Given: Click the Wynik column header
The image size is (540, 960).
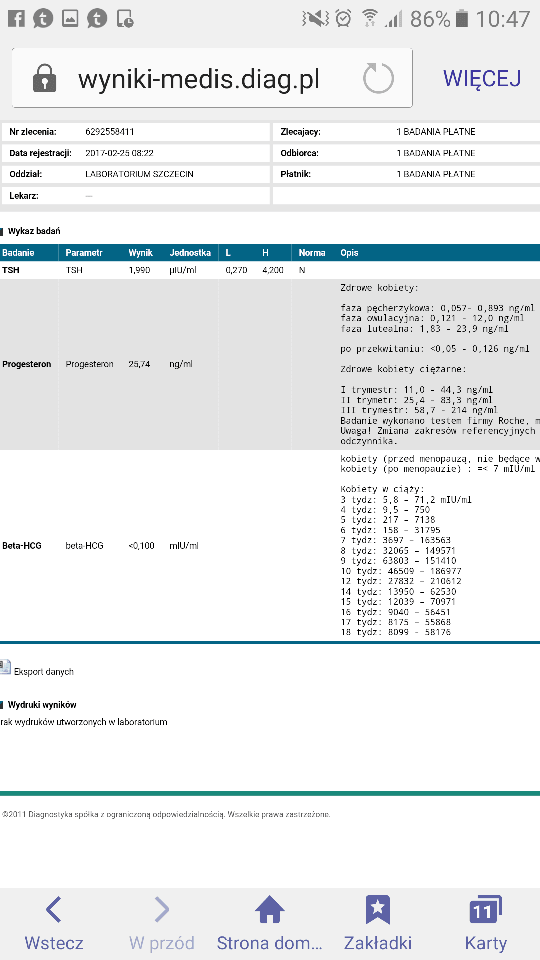Looking at the screenshot, I should click(140, 253).
